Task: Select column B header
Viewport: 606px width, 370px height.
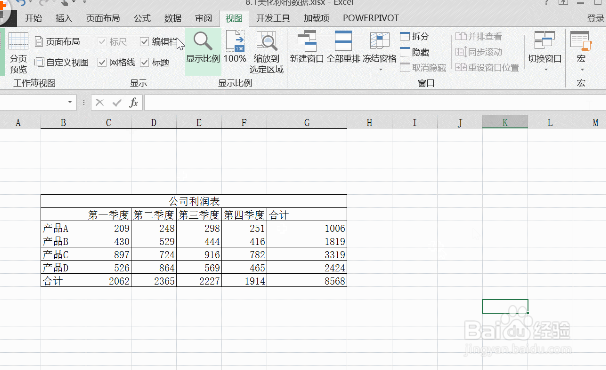Action: coord(63,123)
